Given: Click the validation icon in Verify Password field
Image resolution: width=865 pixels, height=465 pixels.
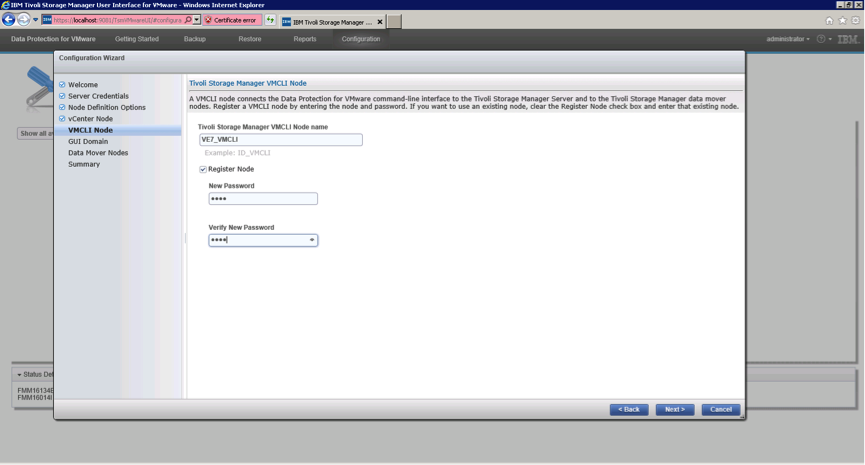Looking at the screenshot, I should [x=312, y=240].
